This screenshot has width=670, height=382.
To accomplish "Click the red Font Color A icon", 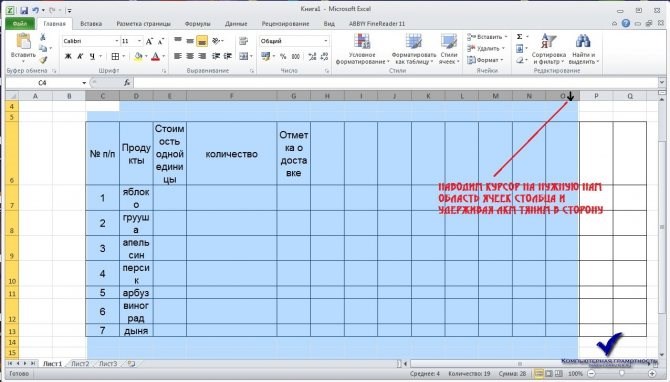I will 156,56.
